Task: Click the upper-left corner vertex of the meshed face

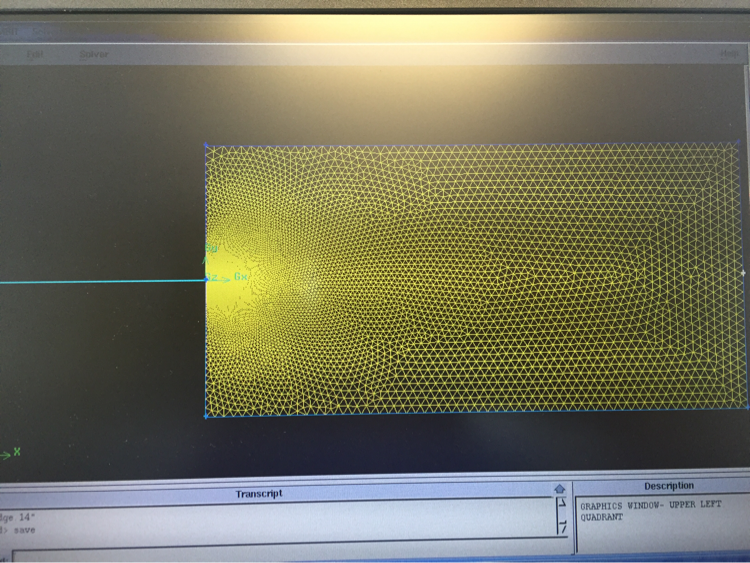Action: [x=206, y=144]
